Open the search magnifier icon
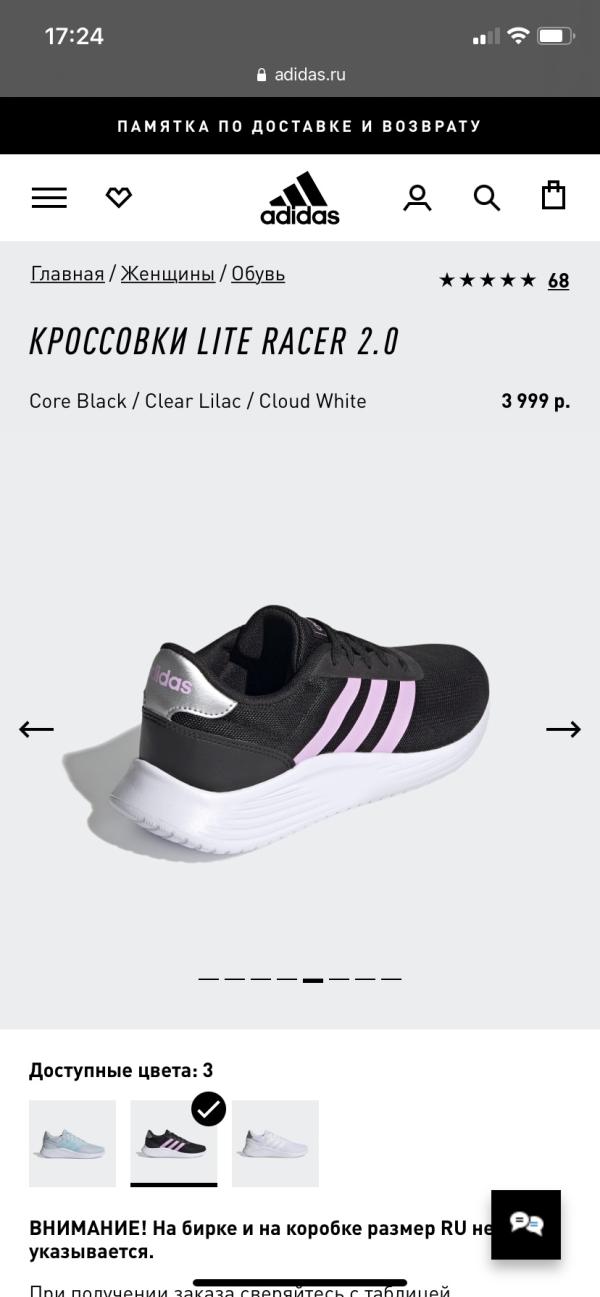This screenshot has width=600, height=1297. pos(487,198)
